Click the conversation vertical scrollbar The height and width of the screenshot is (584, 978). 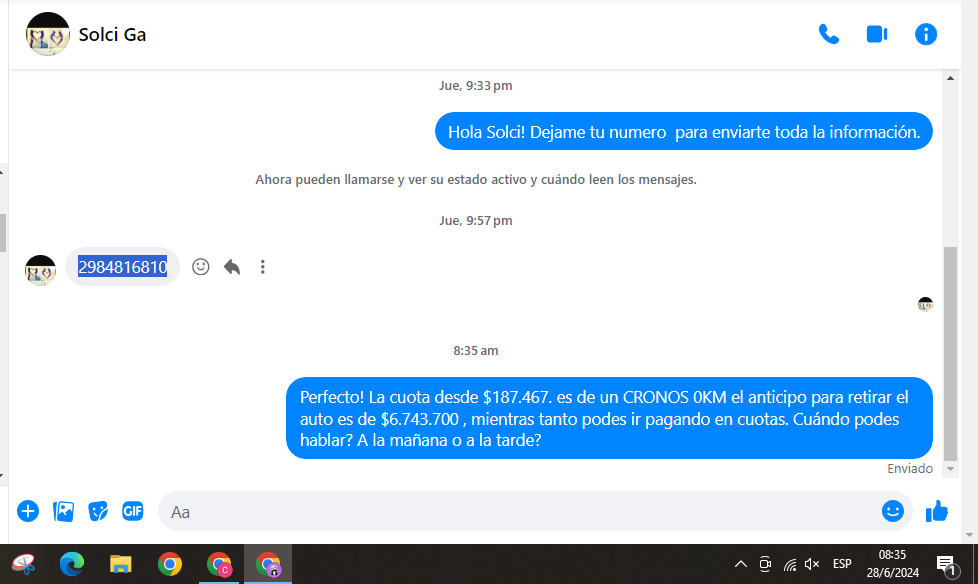click(950, 350)
